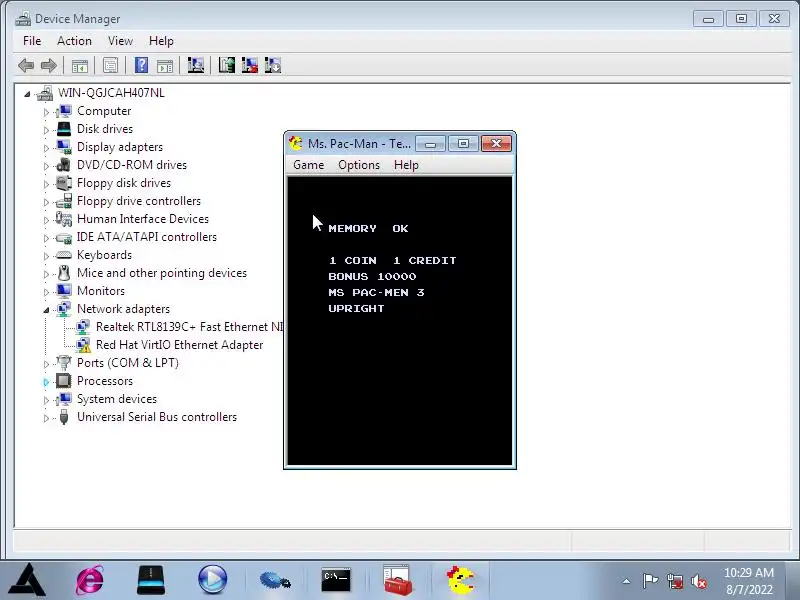Image resolution: width=800 pixels, height=600 pixels.
Task: Select Mice and other pointing devices label
Action: pyautogui.click(x=162, y=273)
